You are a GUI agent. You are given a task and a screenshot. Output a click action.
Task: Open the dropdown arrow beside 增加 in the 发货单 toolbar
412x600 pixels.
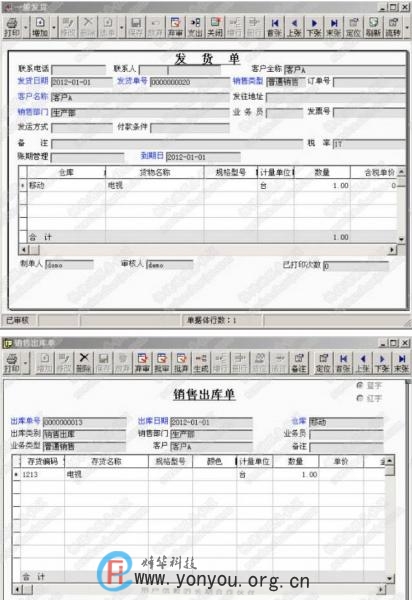(54, 28)
